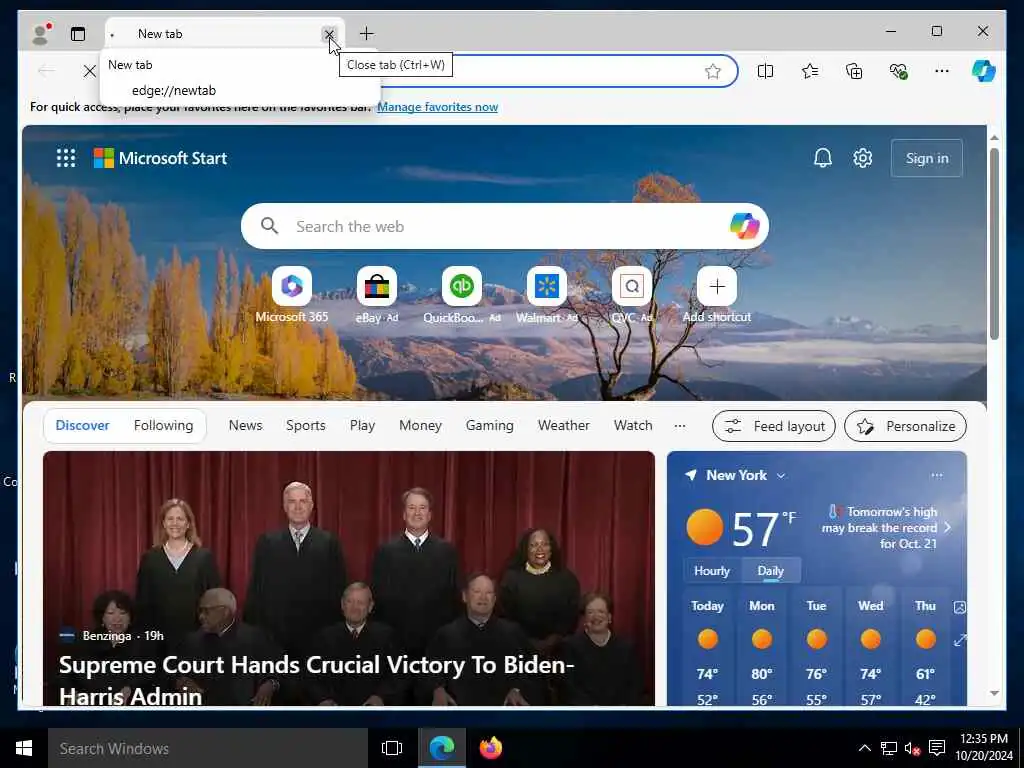Open page settings gear icon
This screenshot has height=768, width=1024.
click(x=863, y=158)
